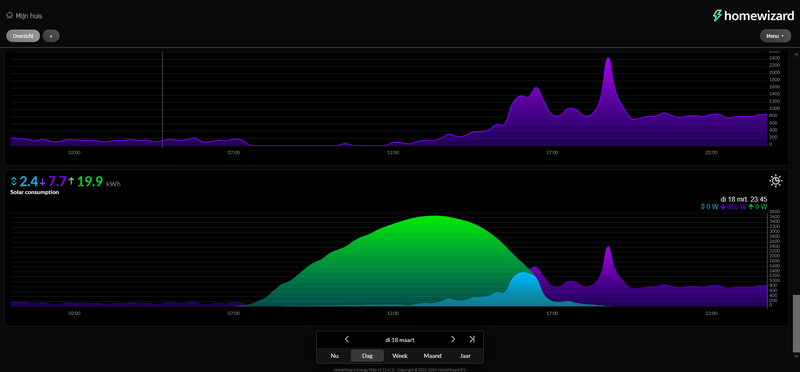800x372 pixels.
Task: Click the green solar production curve peak
Action: [x=435, y=217]
